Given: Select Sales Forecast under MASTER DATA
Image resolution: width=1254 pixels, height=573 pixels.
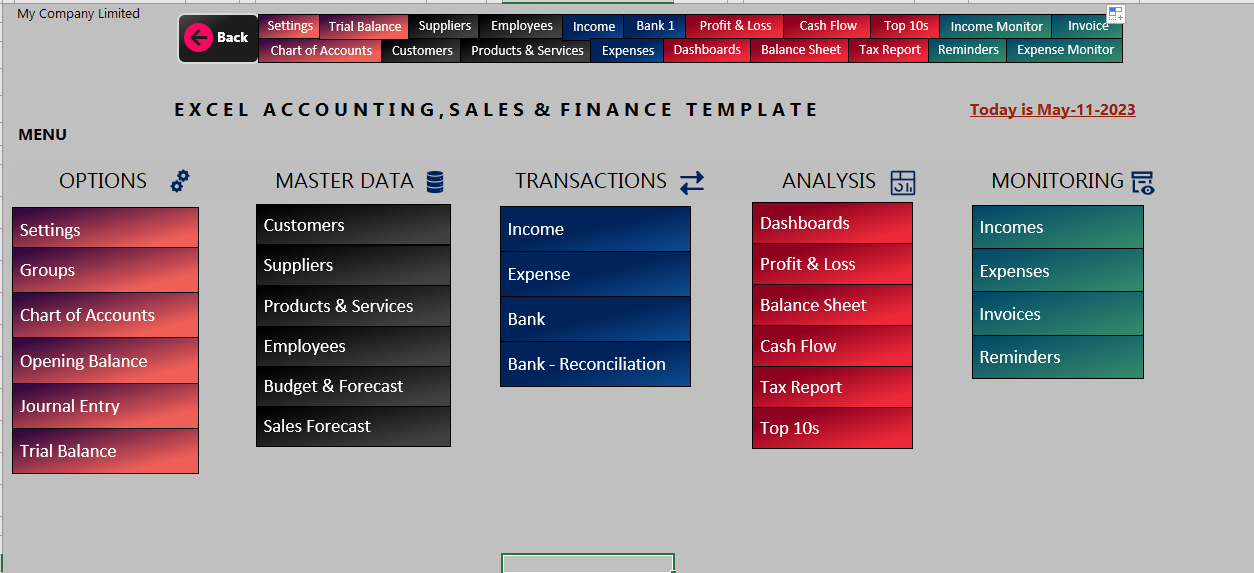Looking at the screenshot, I should click(353, 426).
